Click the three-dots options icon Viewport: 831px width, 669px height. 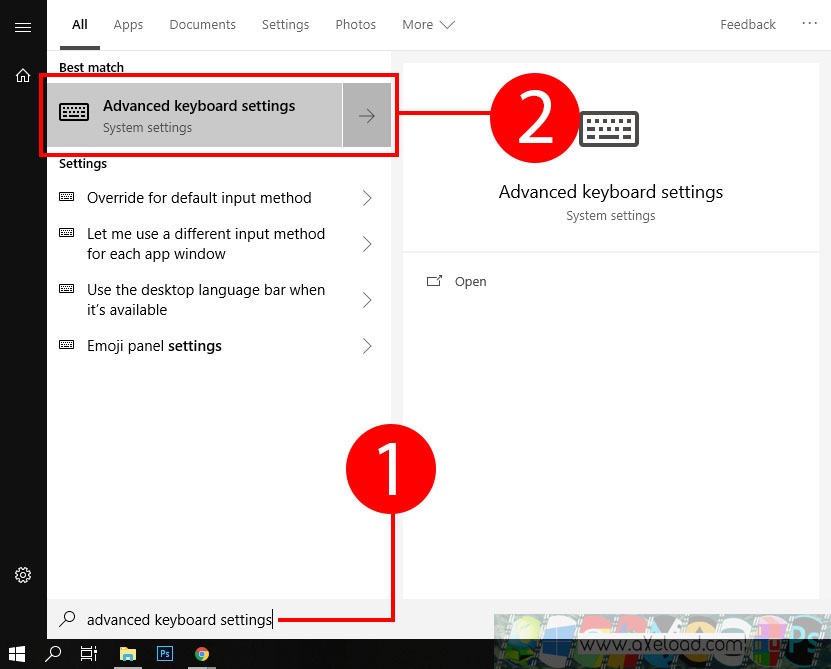coord(809,23)
